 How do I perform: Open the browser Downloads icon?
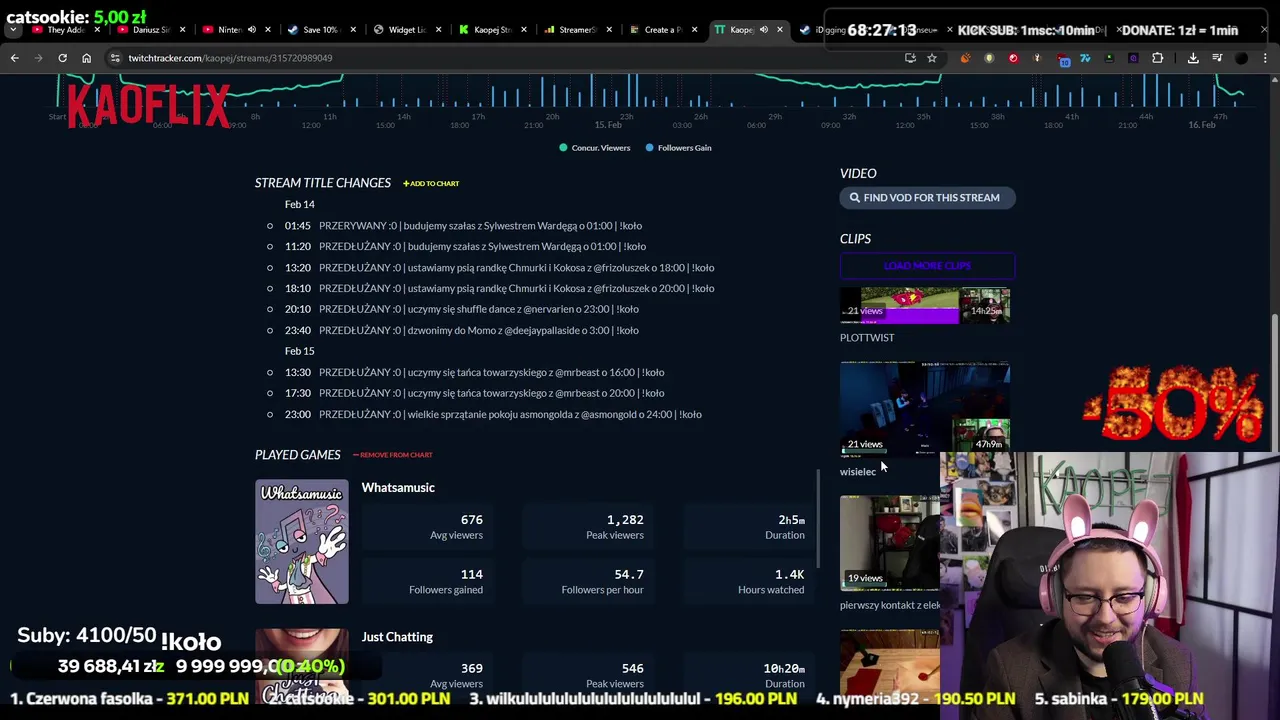tap(1193, 58)
